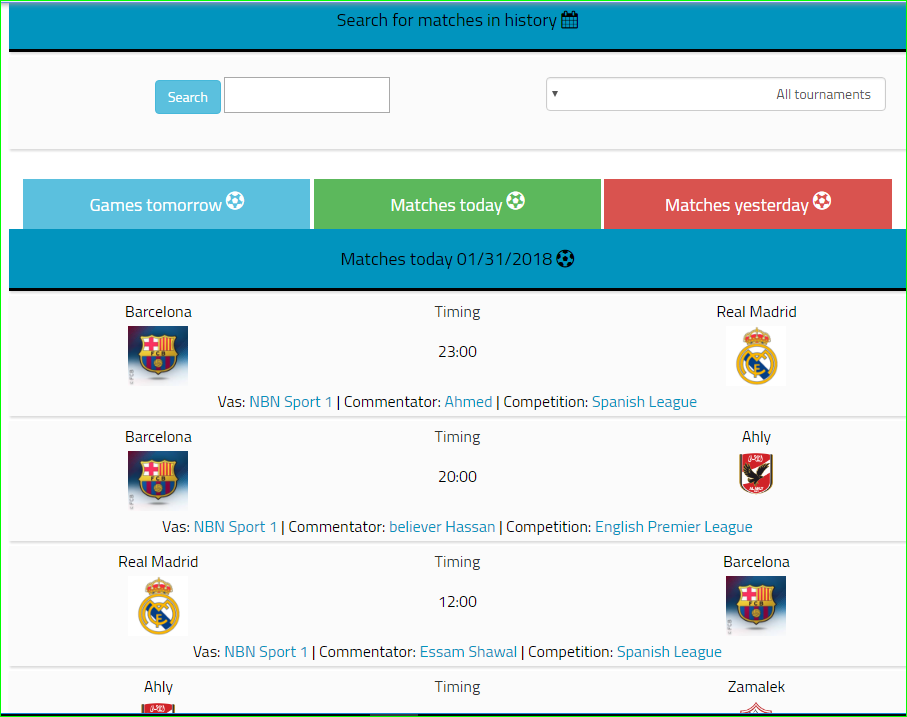Click Barcelona logo in the 12:00 match
This screenshot has height=717, width=907.
click(756, 606)
